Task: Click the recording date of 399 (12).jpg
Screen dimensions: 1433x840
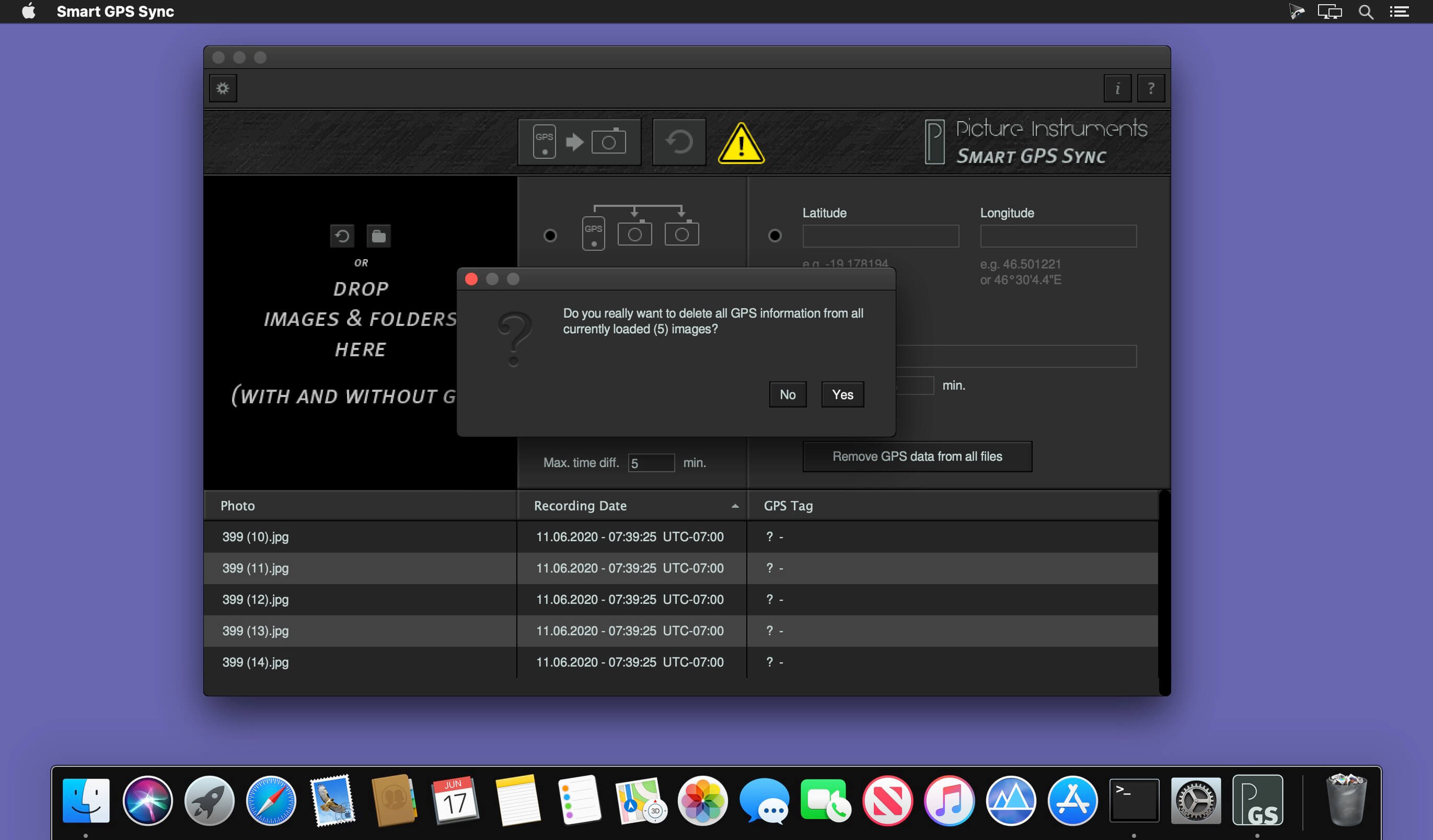Action: click(x=630, y=599)
